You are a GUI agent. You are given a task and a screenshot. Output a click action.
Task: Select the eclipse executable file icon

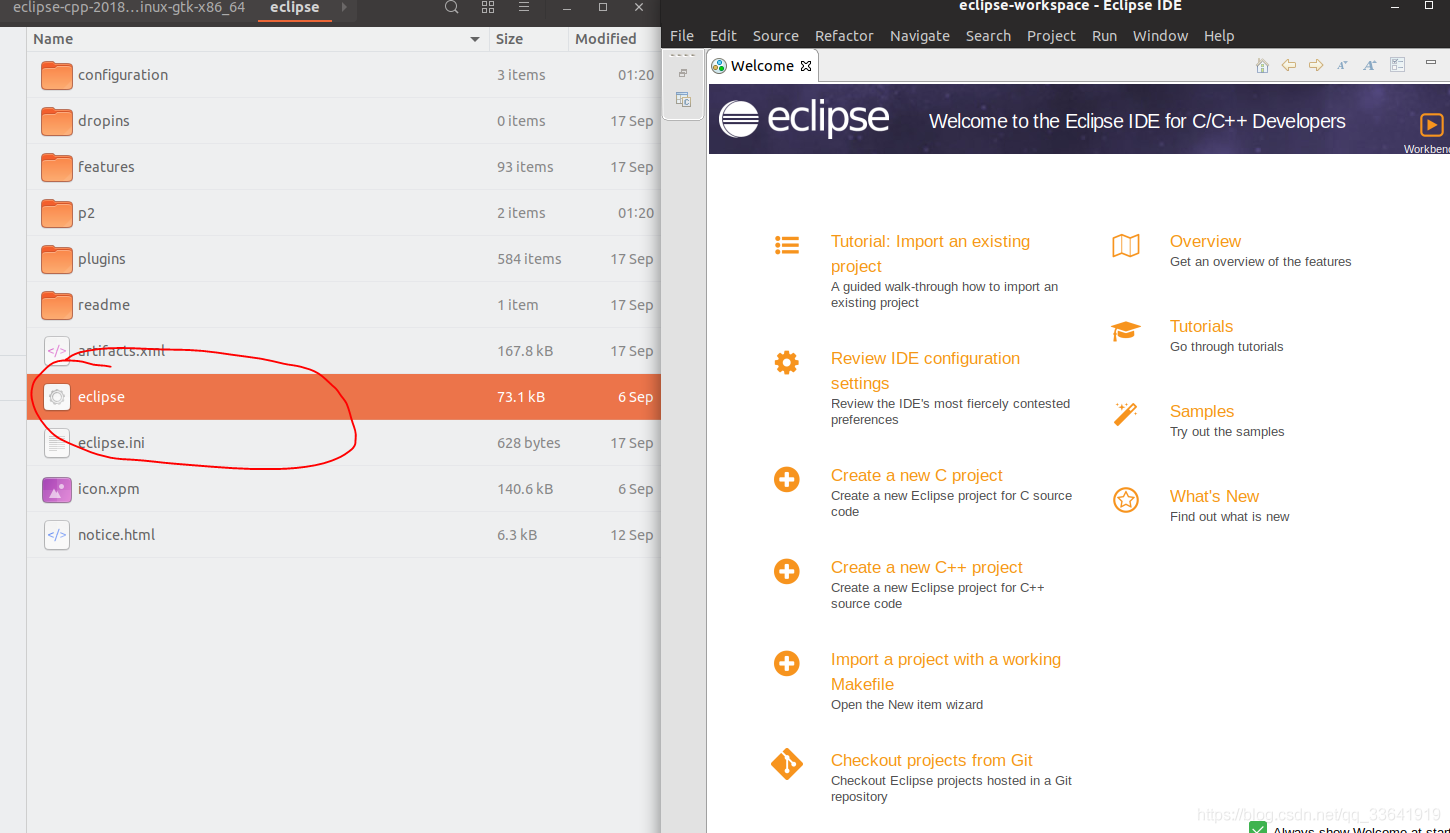click(57, 397)
